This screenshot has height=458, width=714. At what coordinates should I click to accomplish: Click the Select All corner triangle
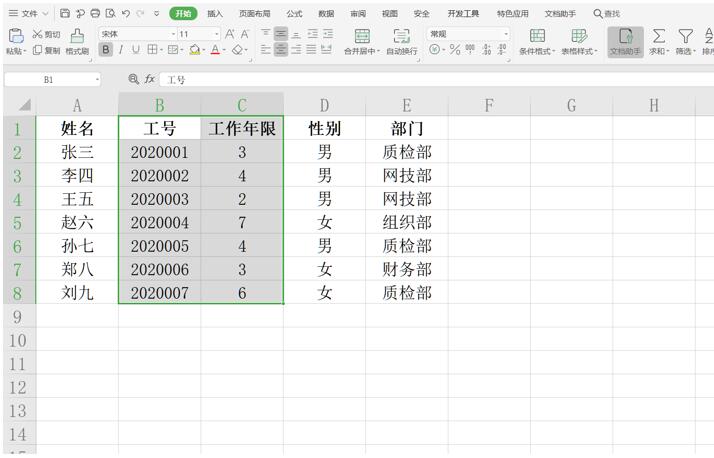[x=25, y=105]
